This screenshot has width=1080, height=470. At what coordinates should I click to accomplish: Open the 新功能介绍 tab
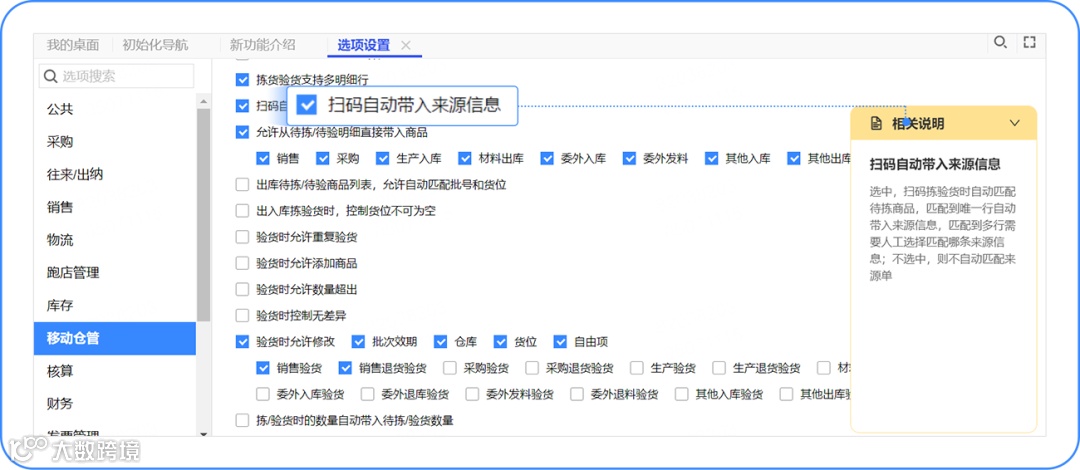(262, 45)
